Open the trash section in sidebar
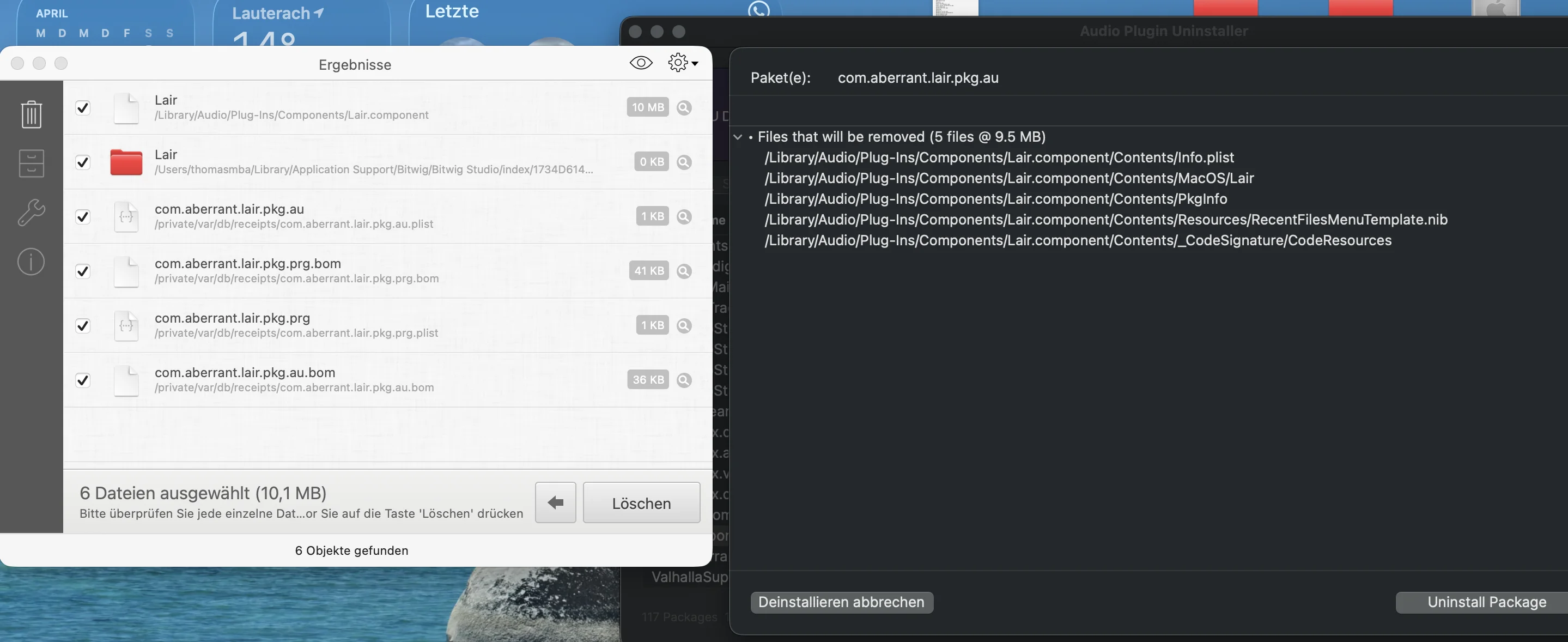This screenshot has height=642, width=1568. click(x=31, y=114)
